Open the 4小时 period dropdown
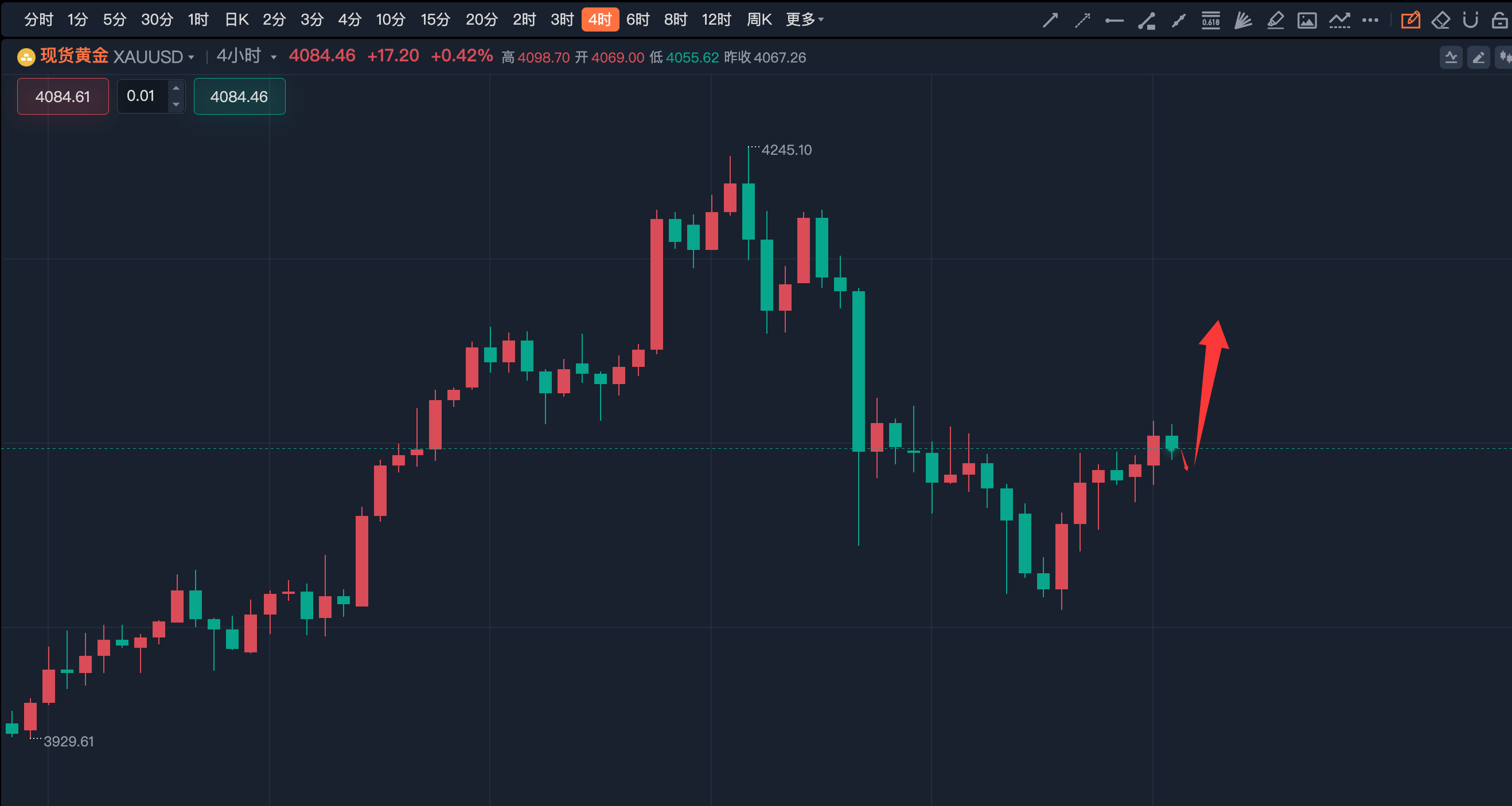Viewport: 1512px width, 806px height. coord(246,56)
